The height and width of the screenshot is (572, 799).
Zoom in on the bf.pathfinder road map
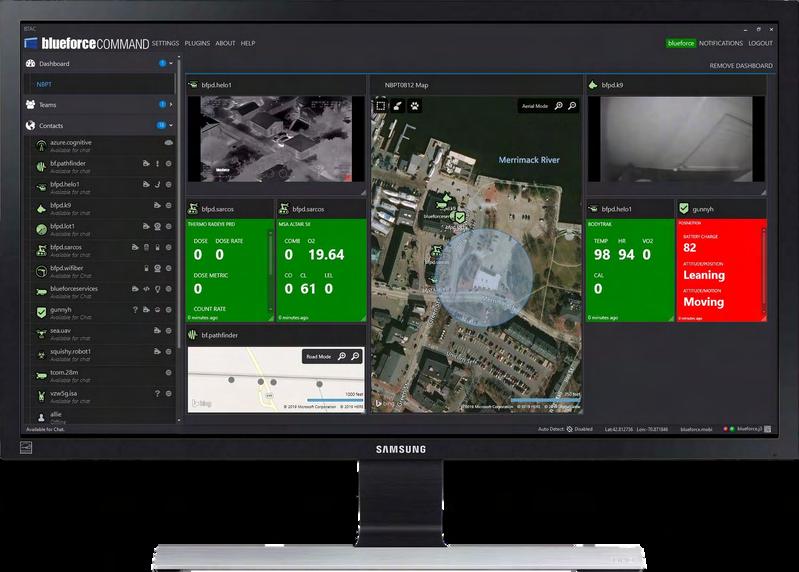pyautogui.click(x=342, y=356)
